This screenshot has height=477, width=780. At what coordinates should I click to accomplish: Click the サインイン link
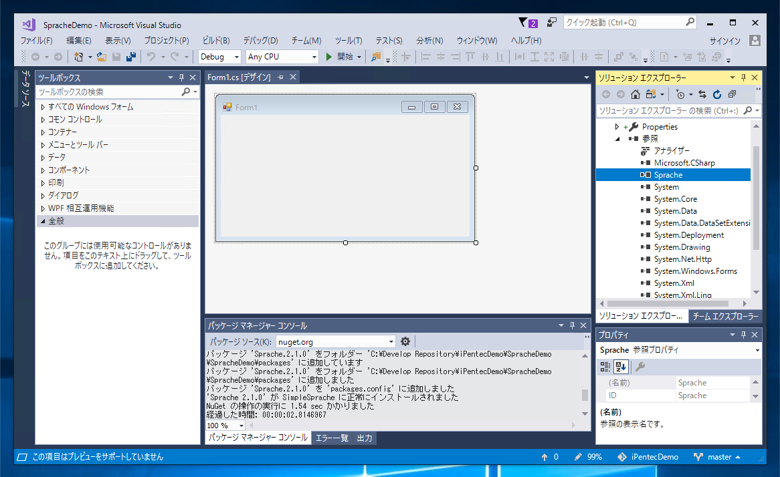[725, 41]
